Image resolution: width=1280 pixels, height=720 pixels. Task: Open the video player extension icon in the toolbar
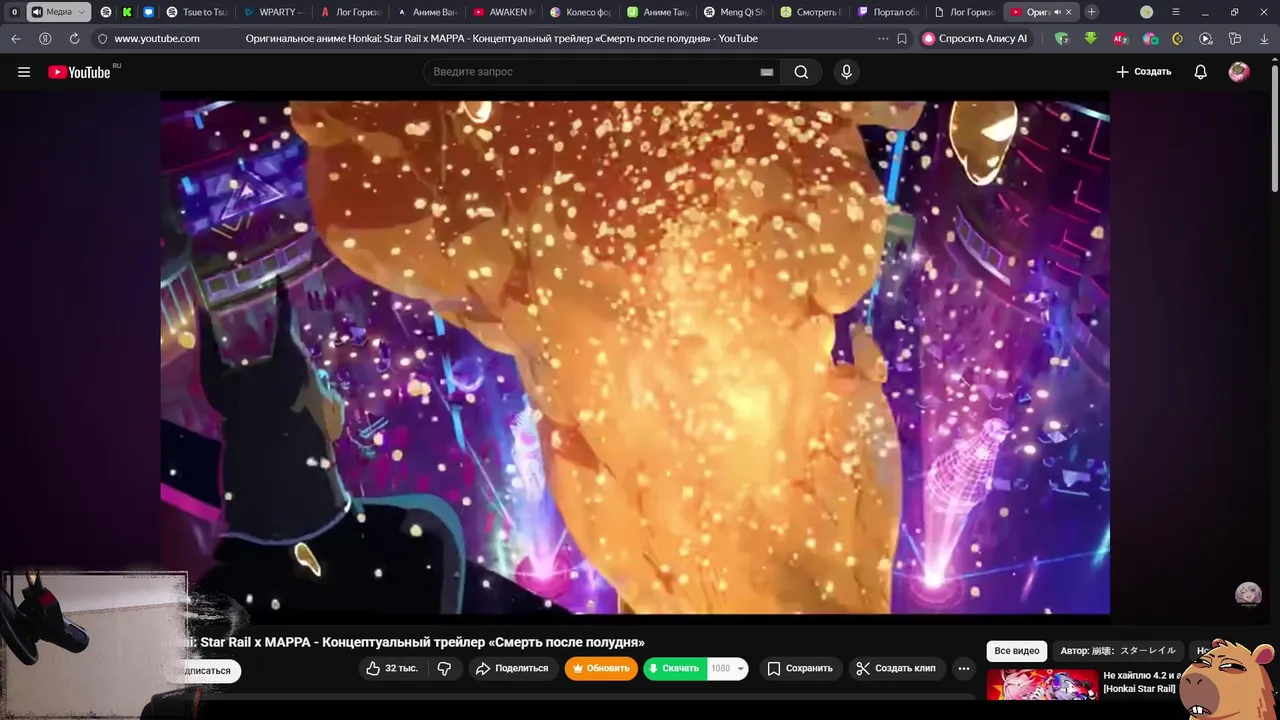pos(1206,39)
